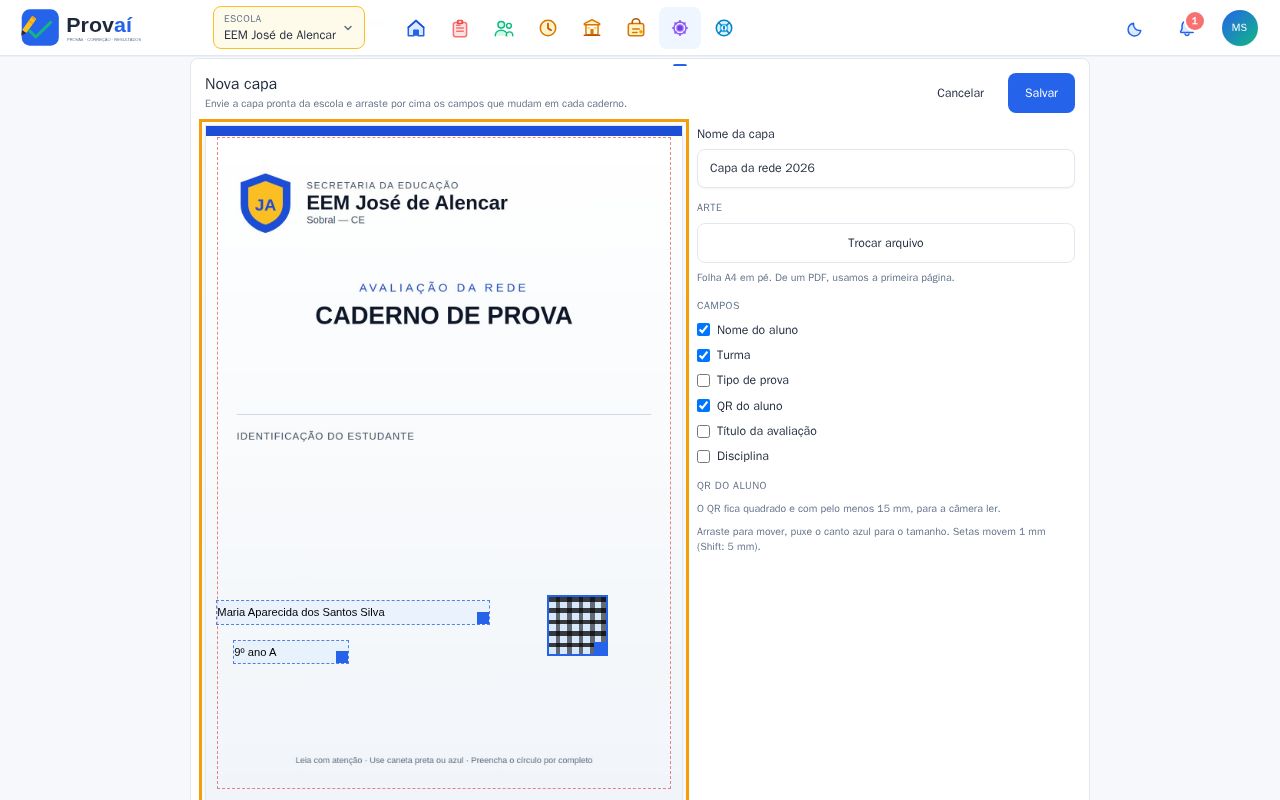Image resolution: width=1280 pixels, height=800 pixels.
Task: Open the lifebuoy help icon
Action: click(724, 28)
